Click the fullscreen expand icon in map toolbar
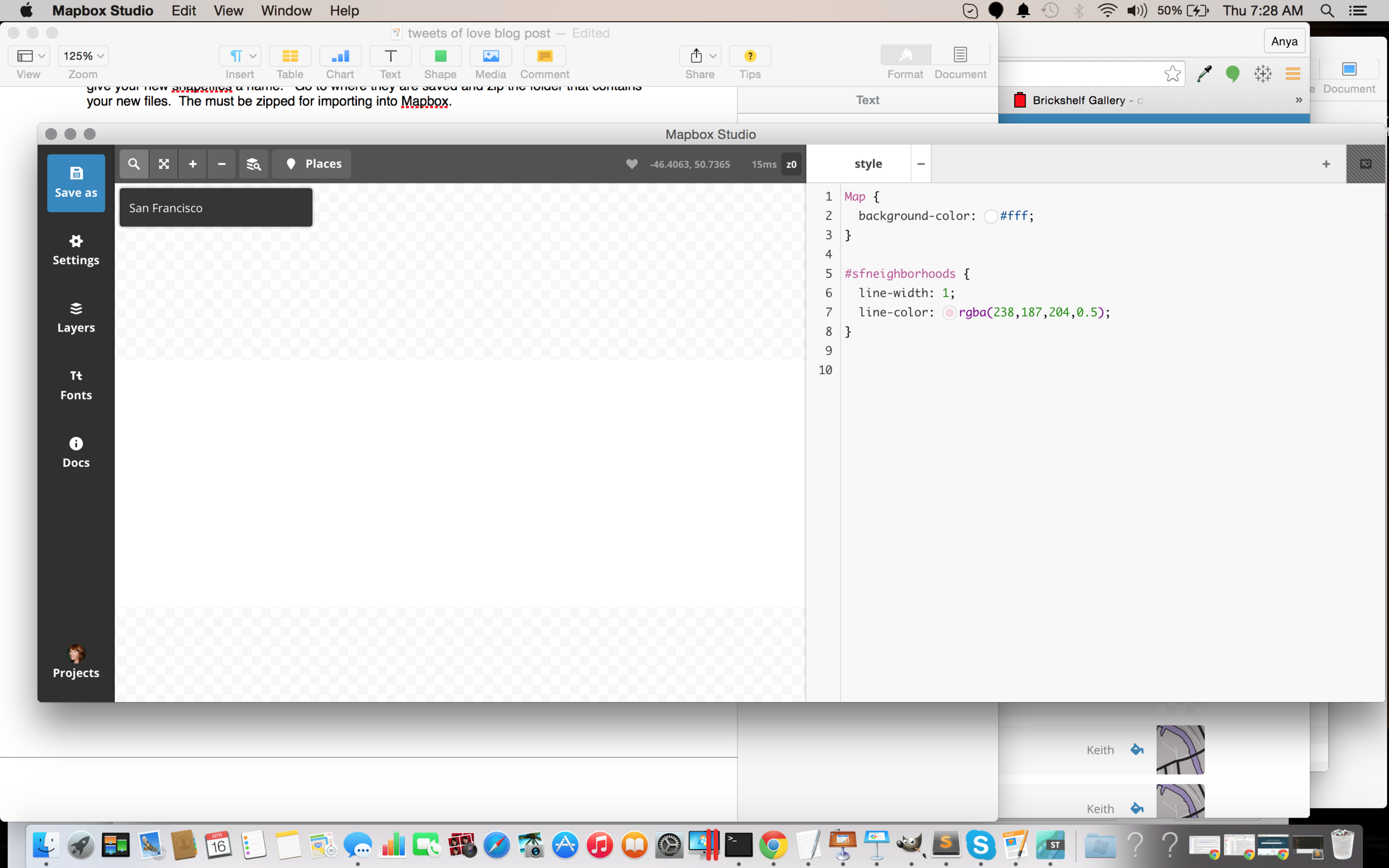The height and width of the screenshot is (868, 1389). 164,164
